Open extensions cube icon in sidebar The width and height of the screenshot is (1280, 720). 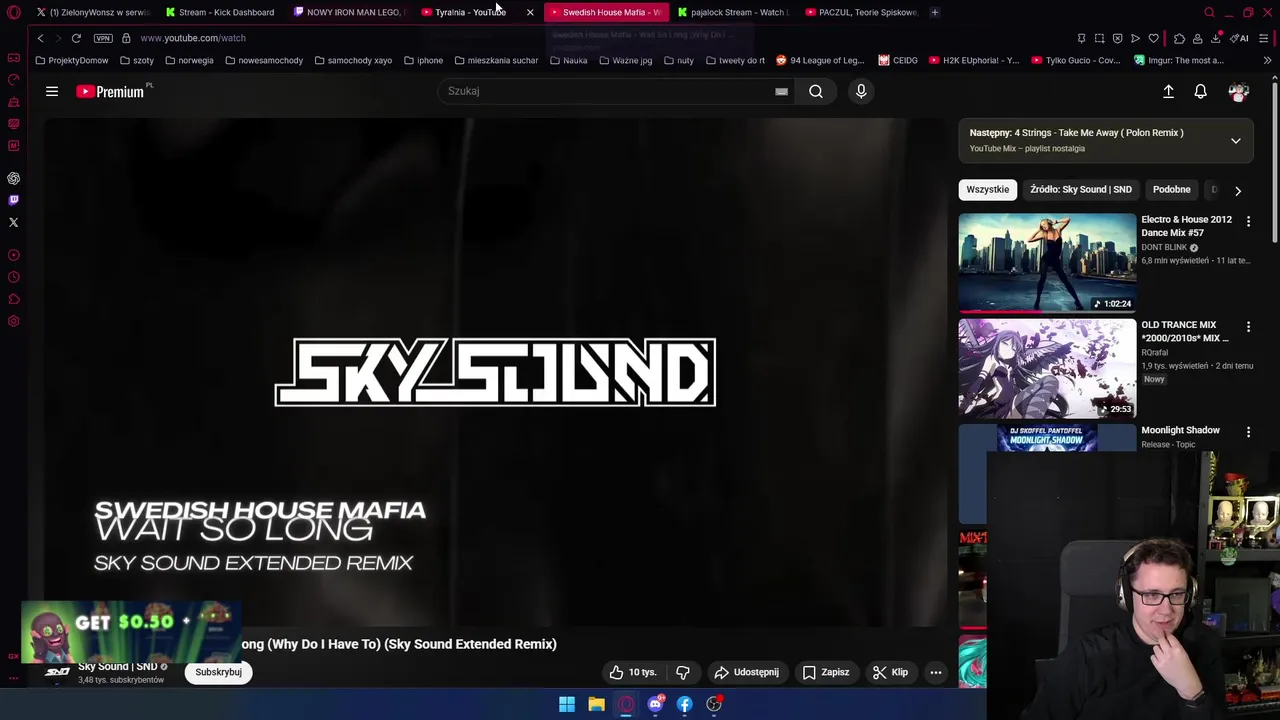13,299
